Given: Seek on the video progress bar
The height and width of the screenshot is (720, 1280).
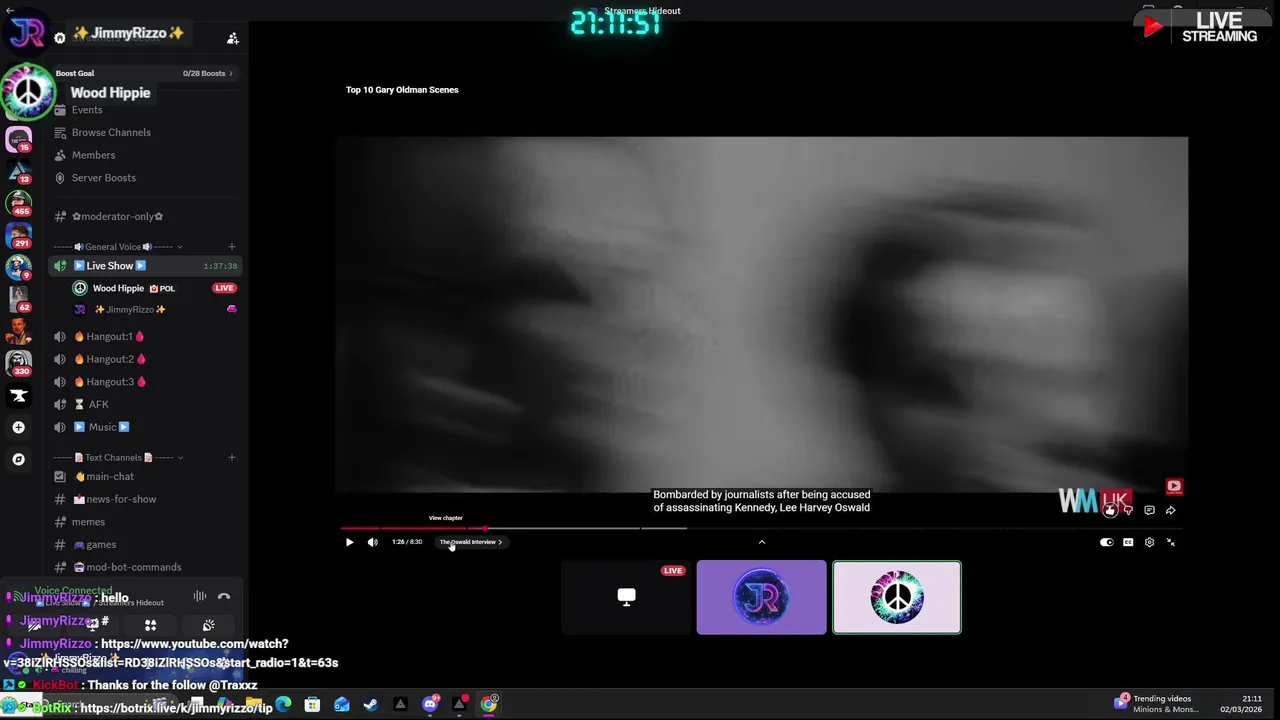Looking at the screenshot, I should pyautogui.click(x=762, y=528).
